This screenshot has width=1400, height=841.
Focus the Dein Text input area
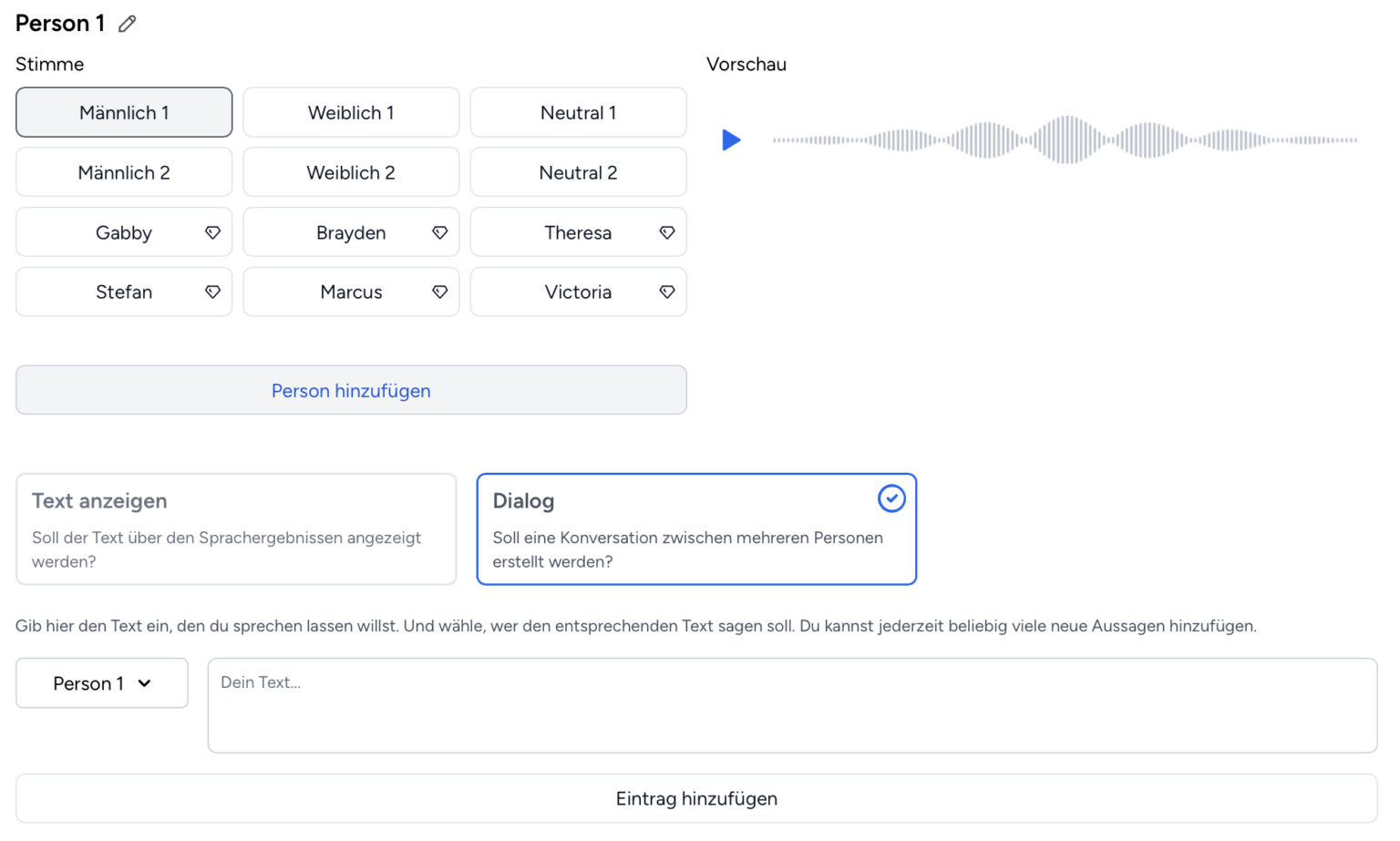(x=793, y=705)
